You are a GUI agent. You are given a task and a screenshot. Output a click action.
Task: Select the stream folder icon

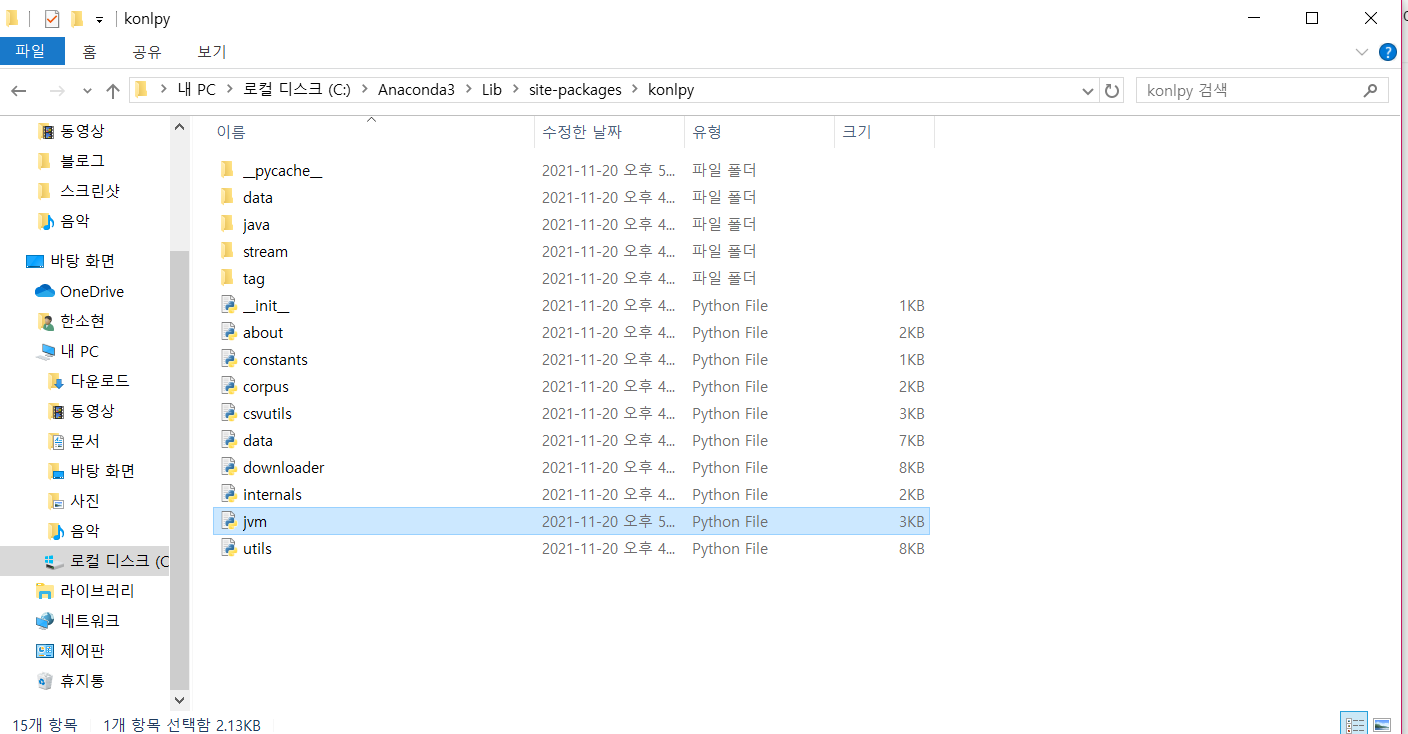point(228,251)
